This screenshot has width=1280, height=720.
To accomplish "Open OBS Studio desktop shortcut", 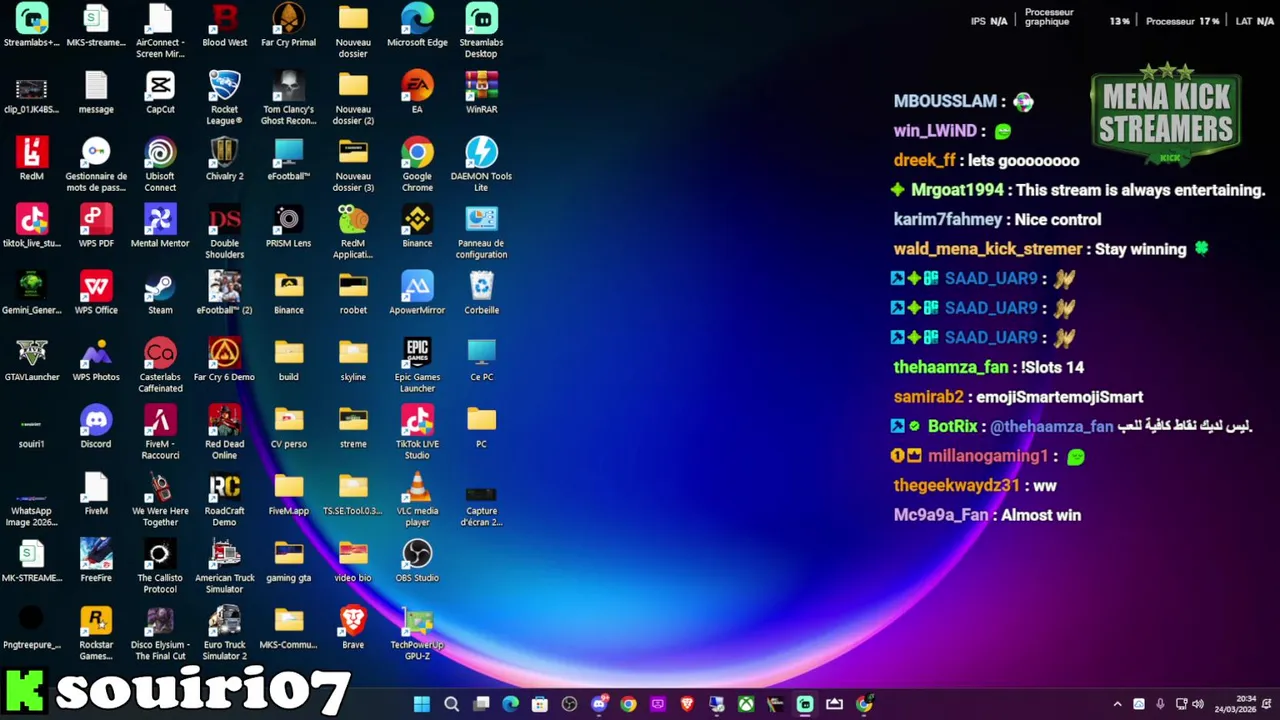I will pos(417,562).
